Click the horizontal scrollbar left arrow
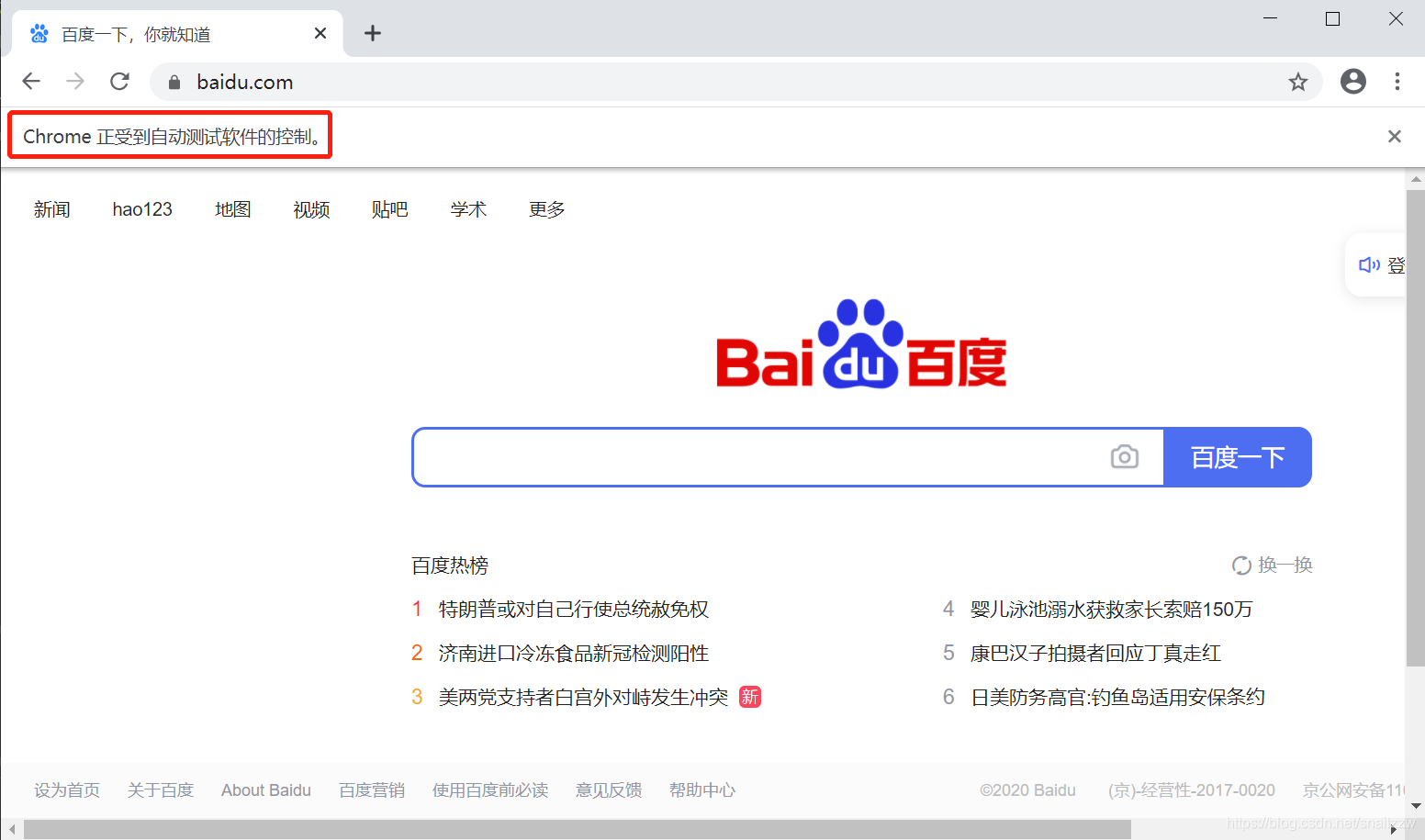 pyautogui.click(x=12, y=829)
